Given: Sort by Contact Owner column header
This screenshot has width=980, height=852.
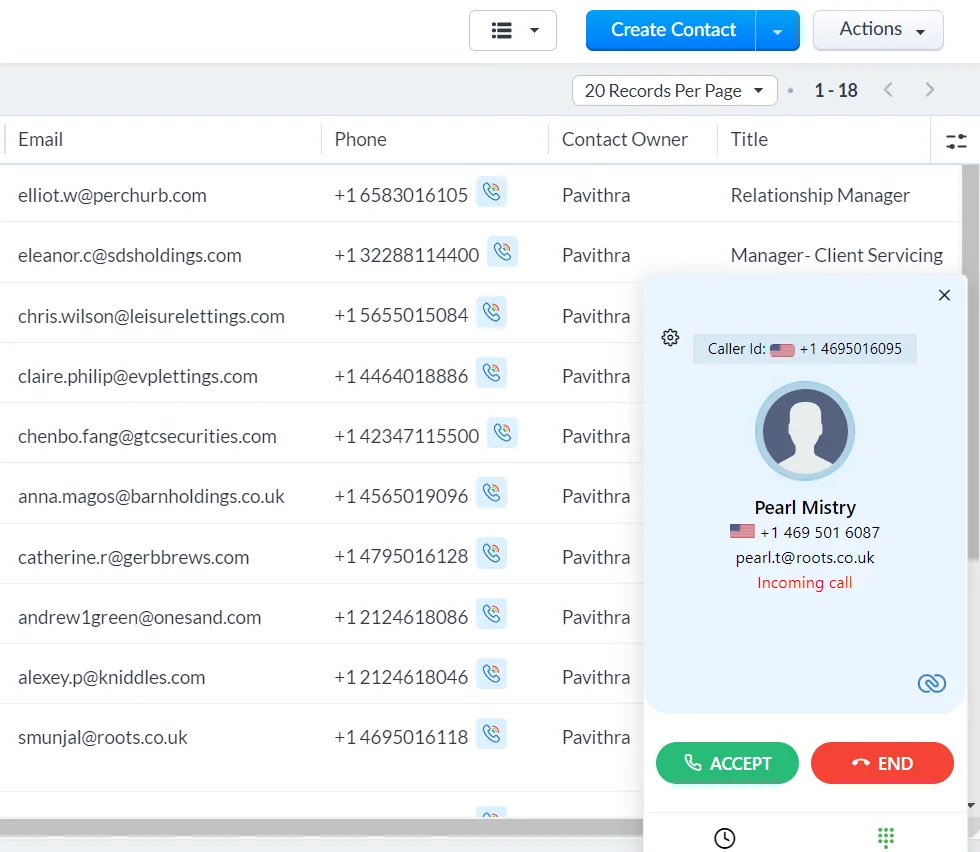Looking at the screenshot, I should [x=624, y=139].
